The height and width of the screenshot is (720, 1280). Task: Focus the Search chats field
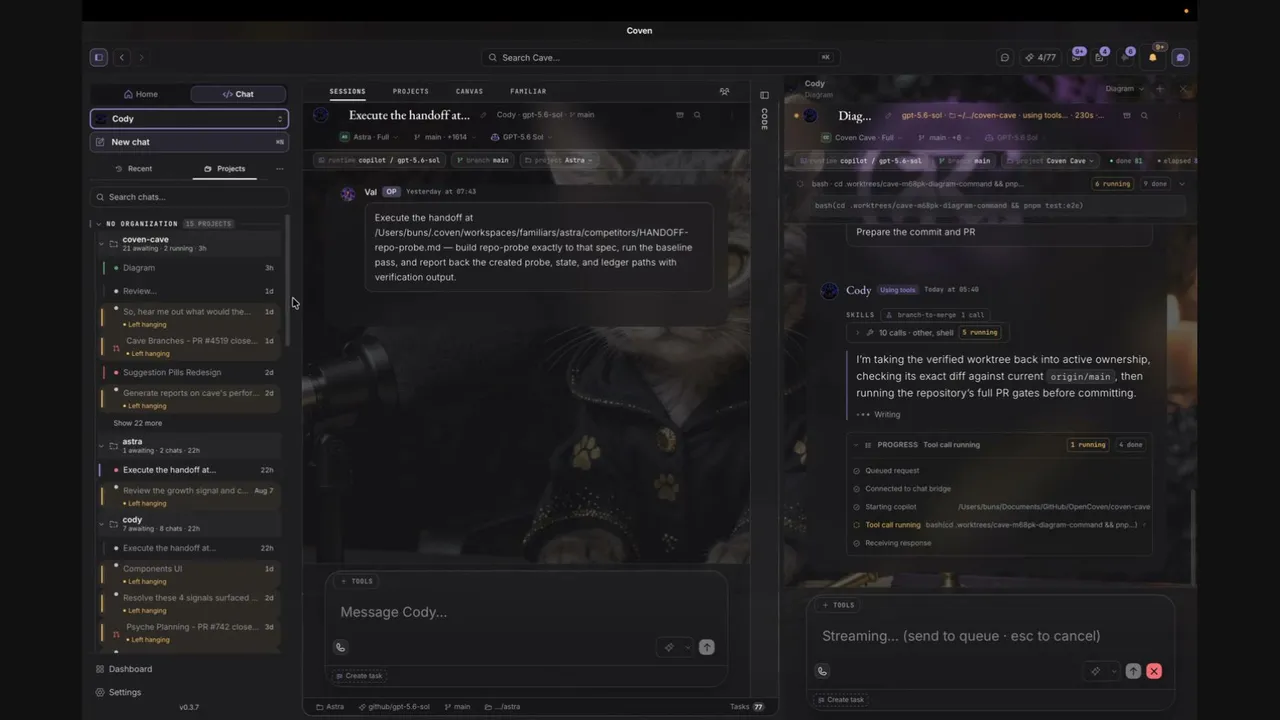(x=189, y=197)
